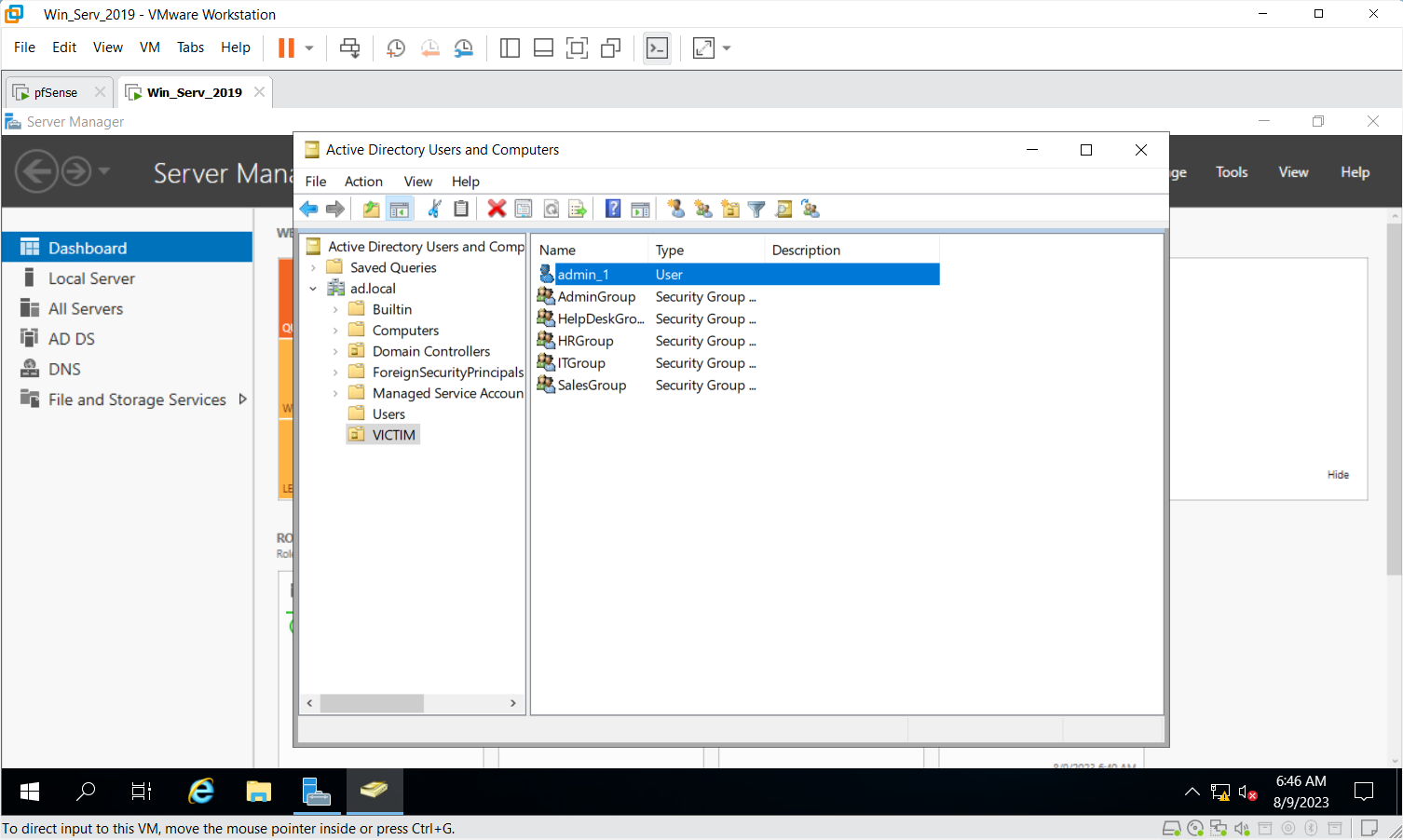The width and height of the screenshot is (1403, 840).
Task: Open the VMware VM menu
Action: 150,47
